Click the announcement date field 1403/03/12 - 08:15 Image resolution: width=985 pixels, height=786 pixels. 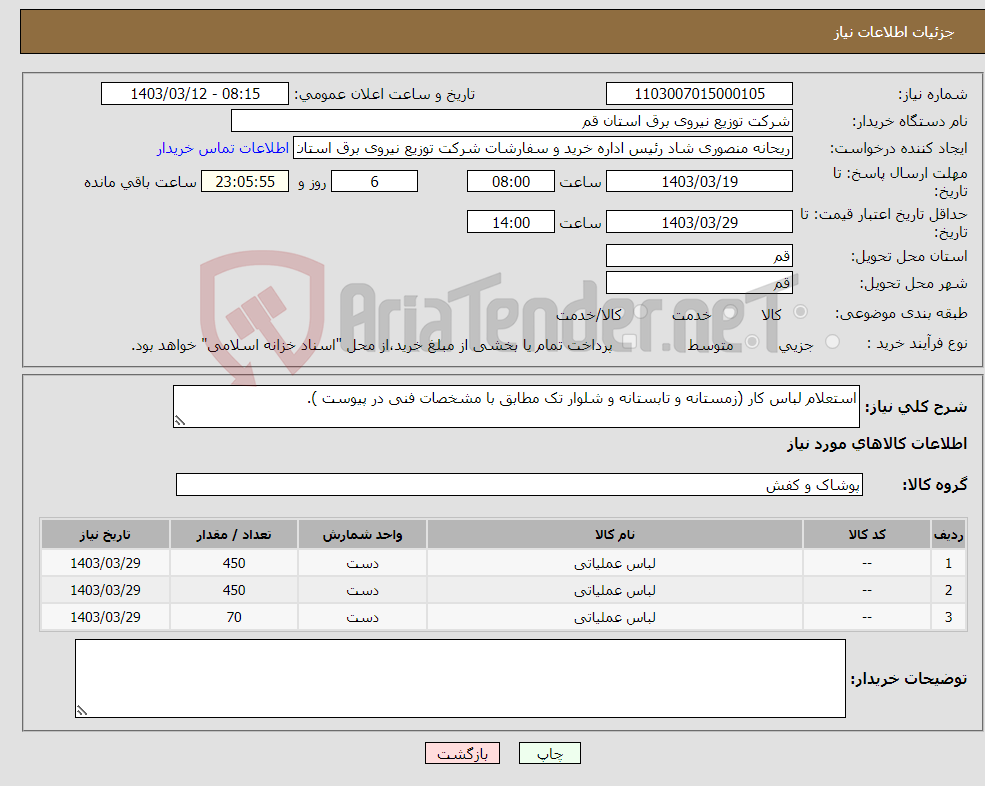point(195,94)
